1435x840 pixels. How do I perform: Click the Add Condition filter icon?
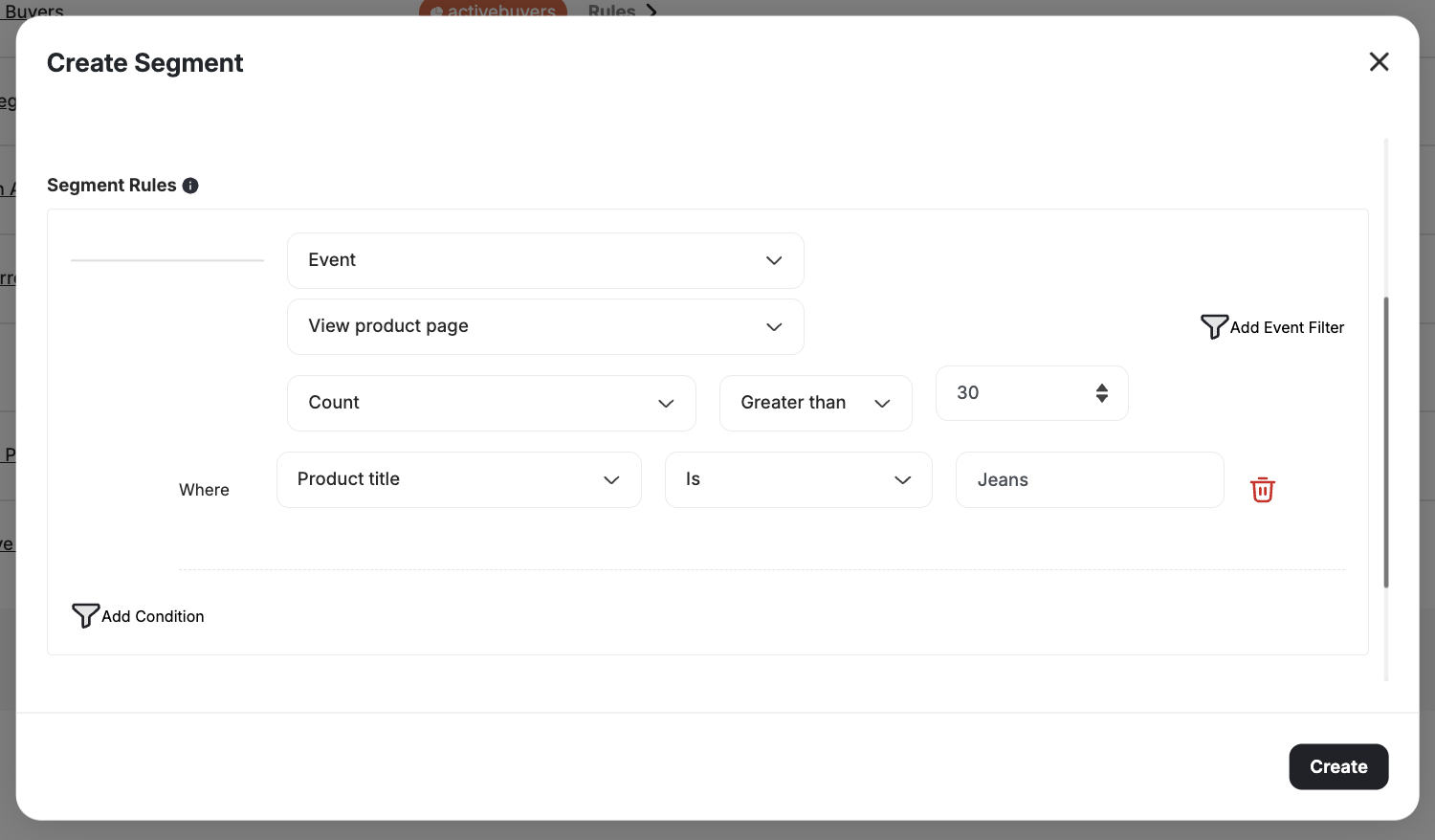[x=85, y=616]
